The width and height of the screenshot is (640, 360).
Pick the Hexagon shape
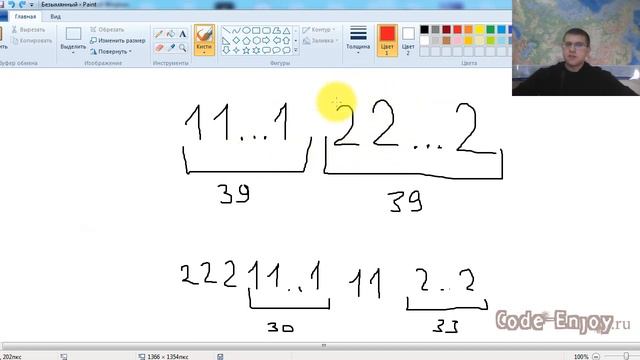[x=256, y=40]
